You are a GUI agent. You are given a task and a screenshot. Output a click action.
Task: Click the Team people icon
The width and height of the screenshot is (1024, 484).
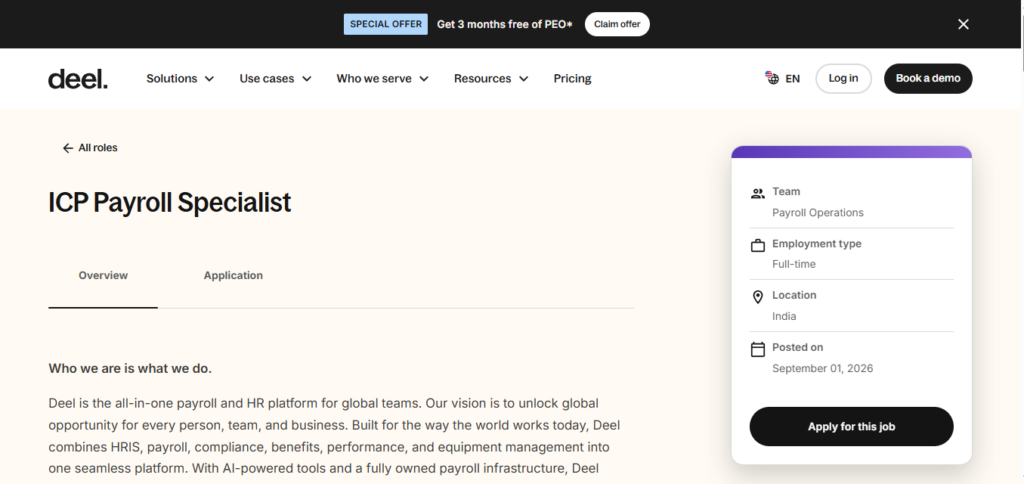[x=758, y=193]
